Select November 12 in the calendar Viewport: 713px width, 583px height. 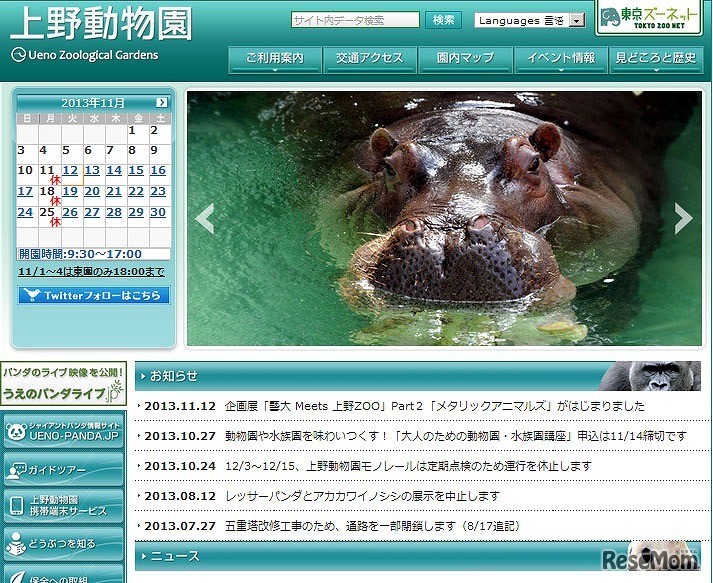70,170
